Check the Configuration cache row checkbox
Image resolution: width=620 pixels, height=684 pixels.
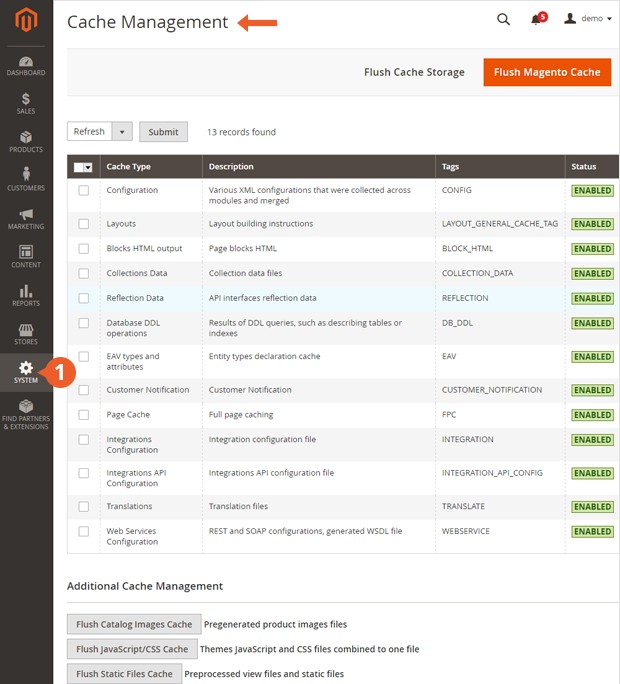tap(84, 190)
